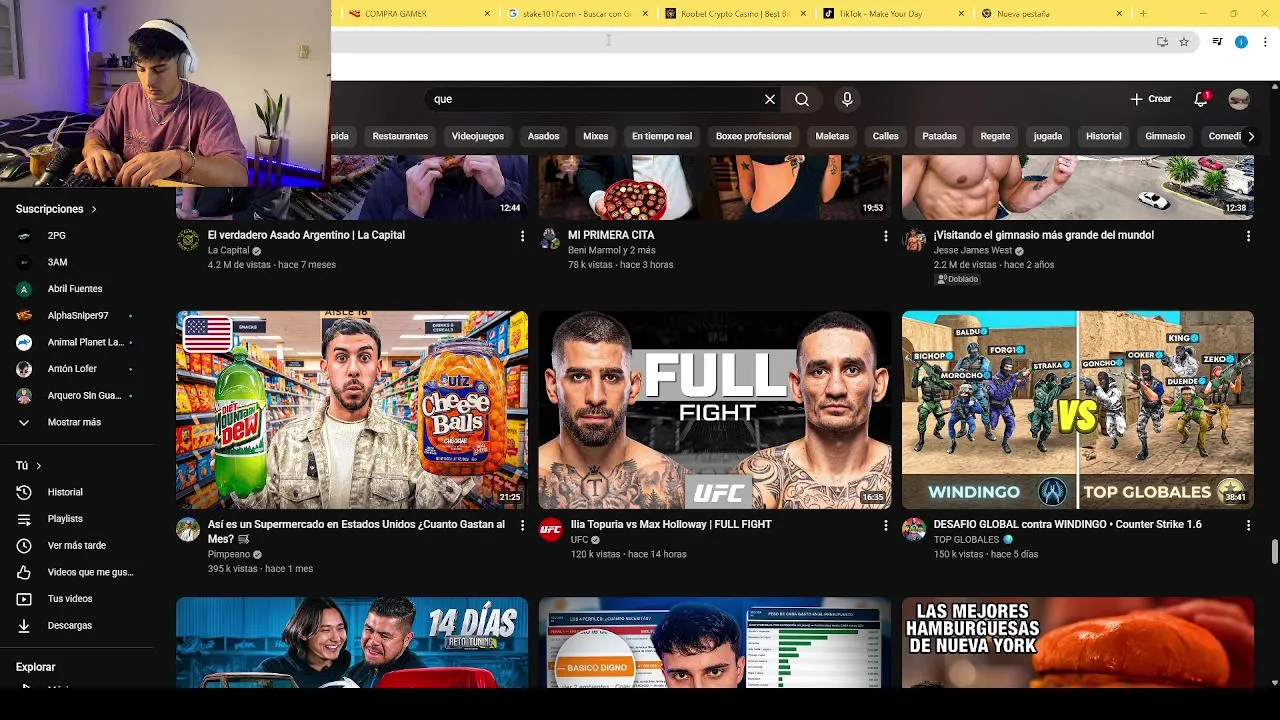Open the TOP GLOBALES channel avatar
This screenshot has height=720, width=1280.
pyautogui.click(x=914, y=529)
